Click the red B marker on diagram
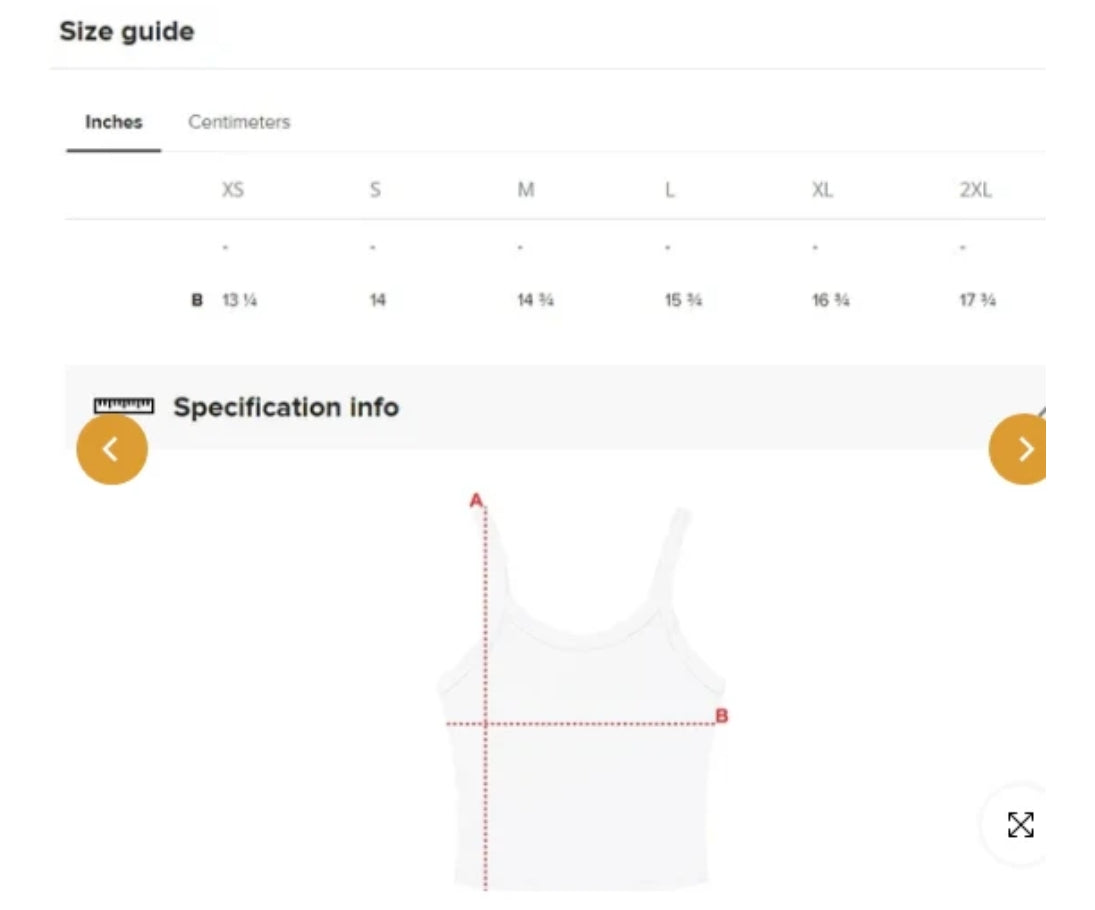This screenshot has width=1095, height=910. 722,716
